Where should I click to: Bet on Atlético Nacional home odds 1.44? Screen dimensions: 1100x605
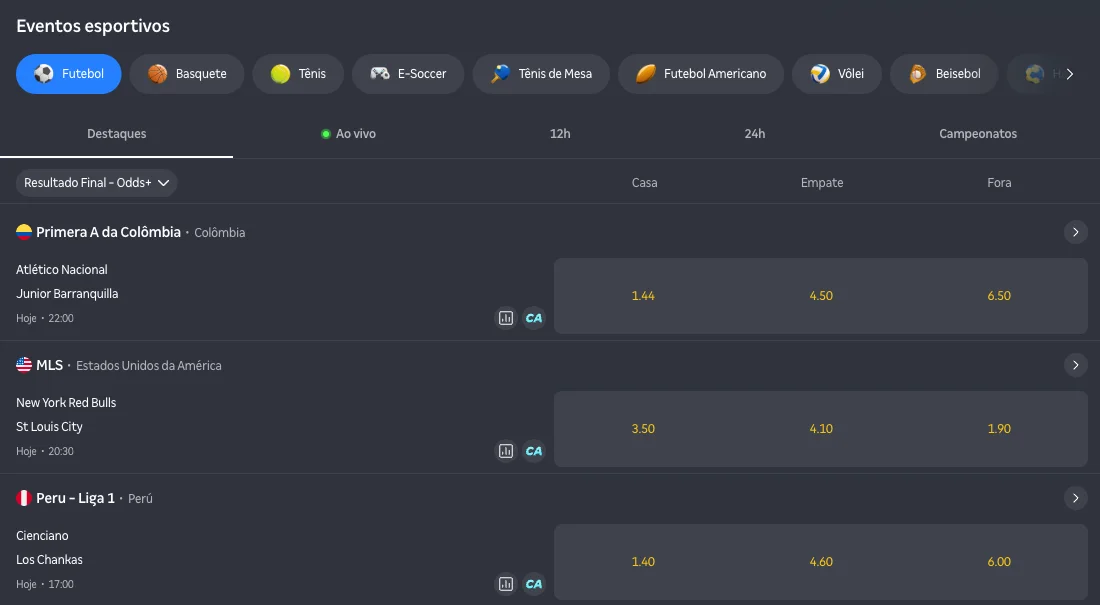(x=643, y=295)
